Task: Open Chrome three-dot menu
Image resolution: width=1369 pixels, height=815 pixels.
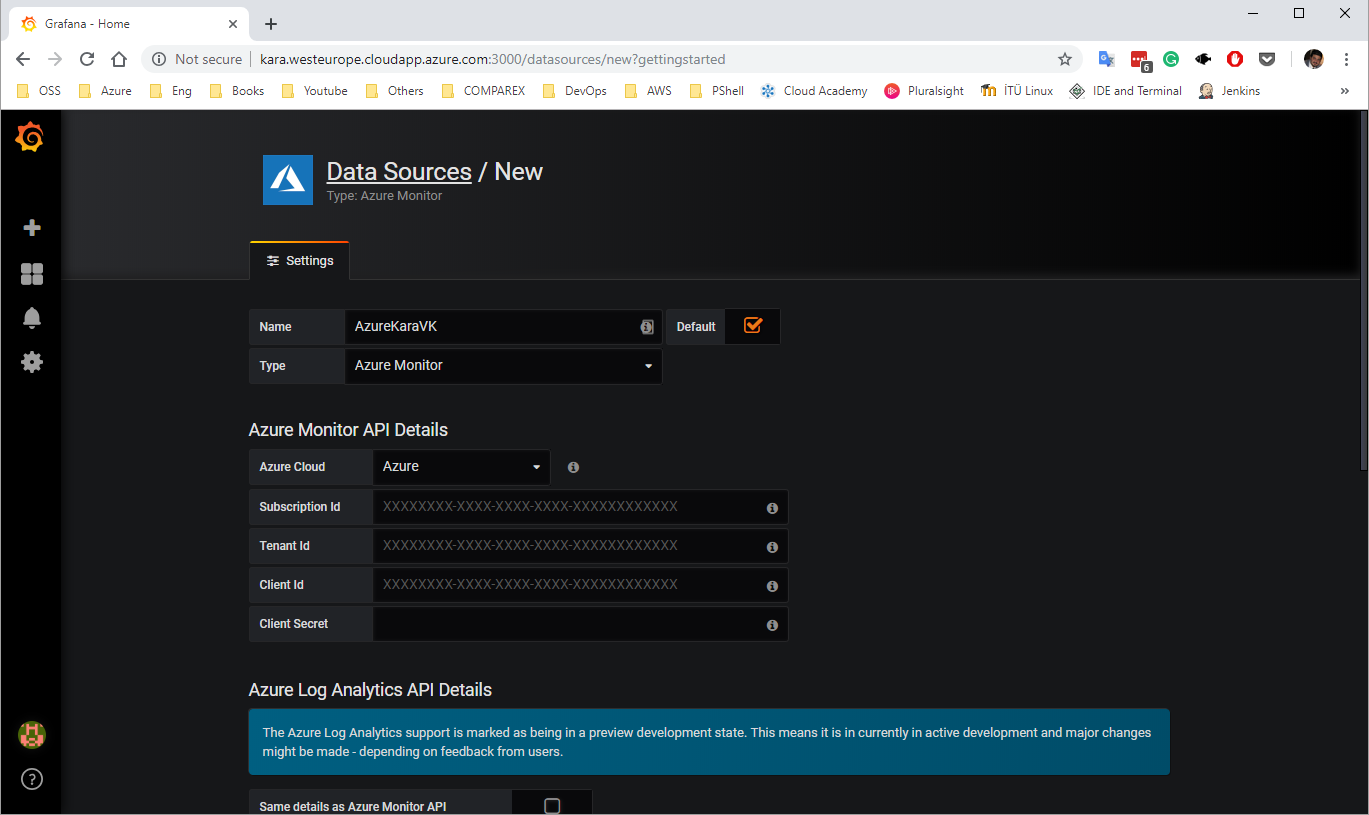Action: coord(1346,59)
